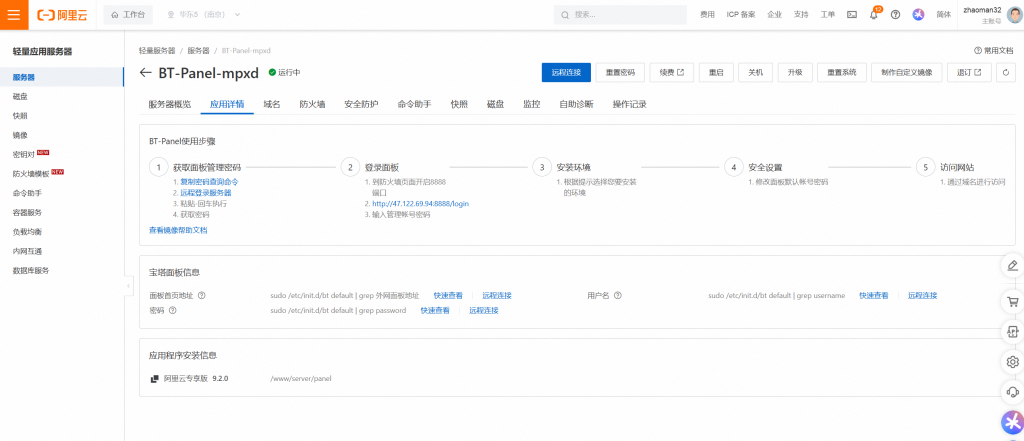Click the 复制密码查询命令 link
The height and width of the screenshot is (441, 1024).
pos(209,182)
